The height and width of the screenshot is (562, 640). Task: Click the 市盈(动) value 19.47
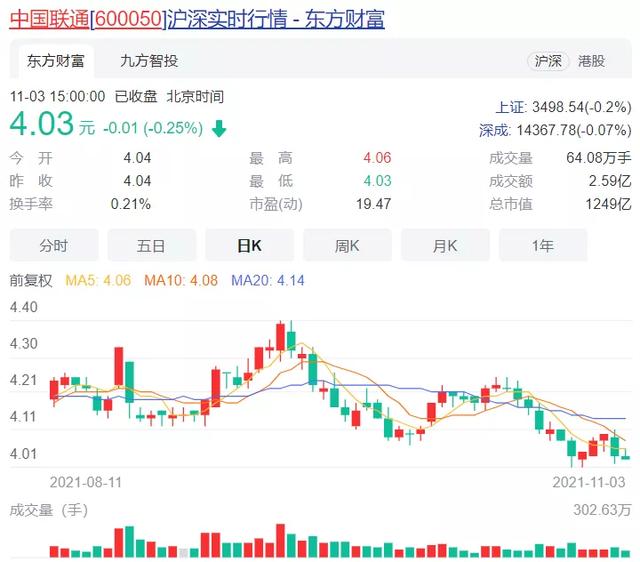[x=373, y=204]
